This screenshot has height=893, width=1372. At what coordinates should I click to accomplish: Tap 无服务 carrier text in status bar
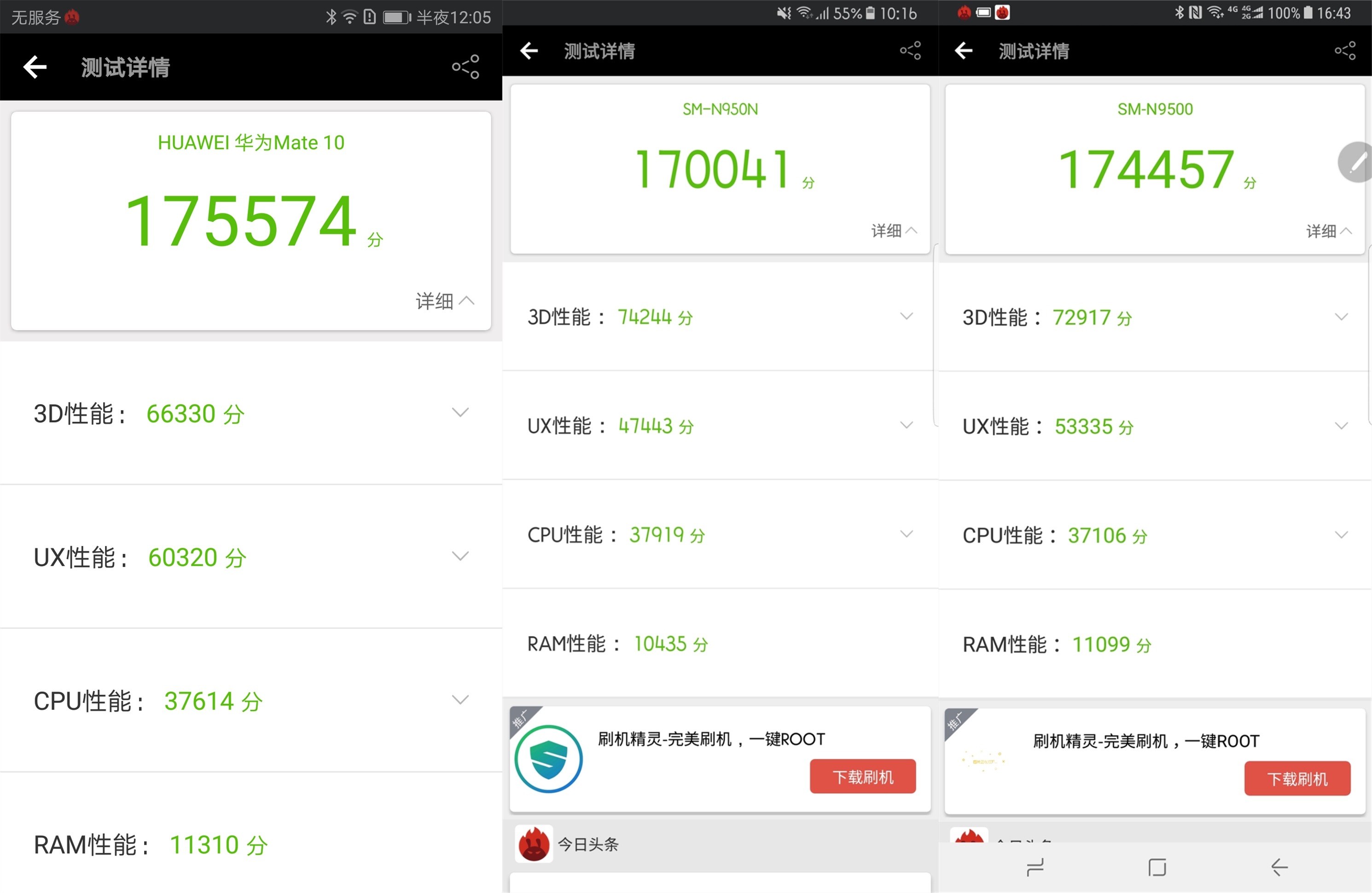pyautogui.click(x=36, y=17)
